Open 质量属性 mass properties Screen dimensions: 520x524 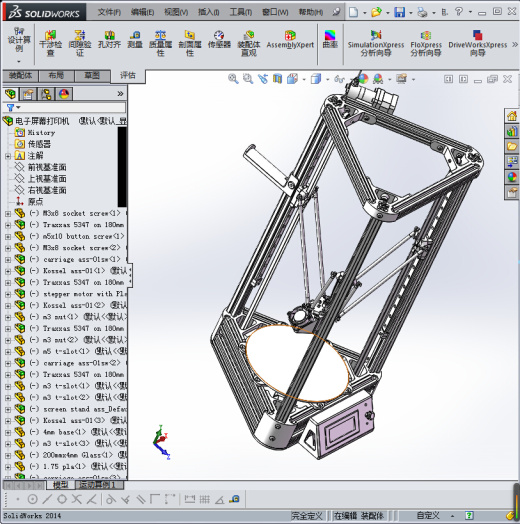161,43
